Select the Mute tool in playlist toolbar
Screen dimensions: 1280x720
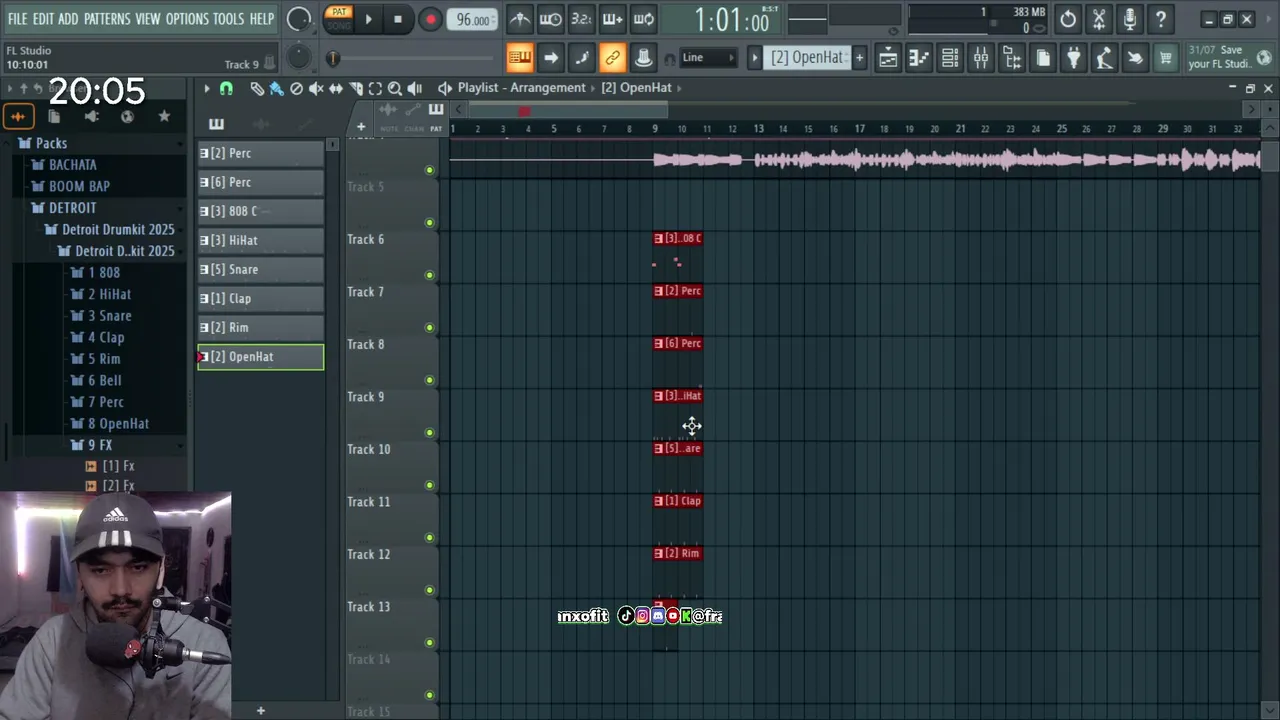click(316, 88)
